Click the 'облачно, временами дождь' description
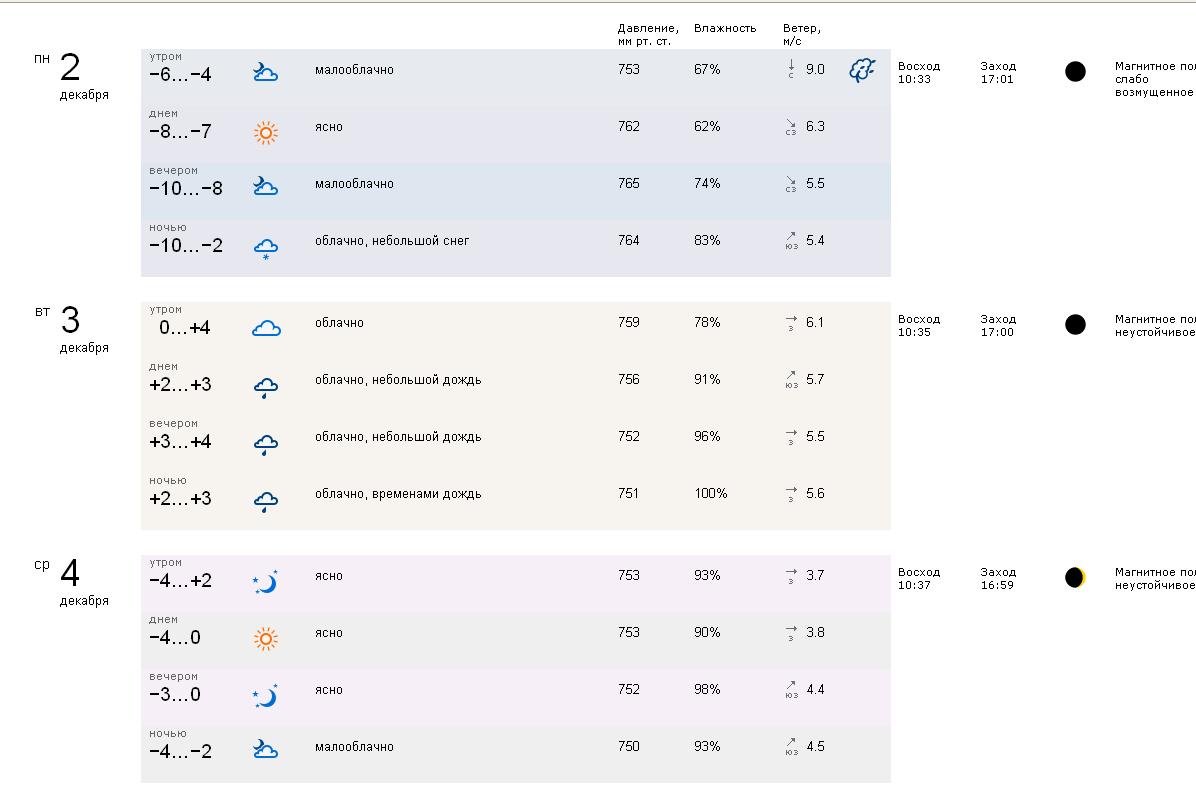The image size is (1196, 792). [398, 494]
